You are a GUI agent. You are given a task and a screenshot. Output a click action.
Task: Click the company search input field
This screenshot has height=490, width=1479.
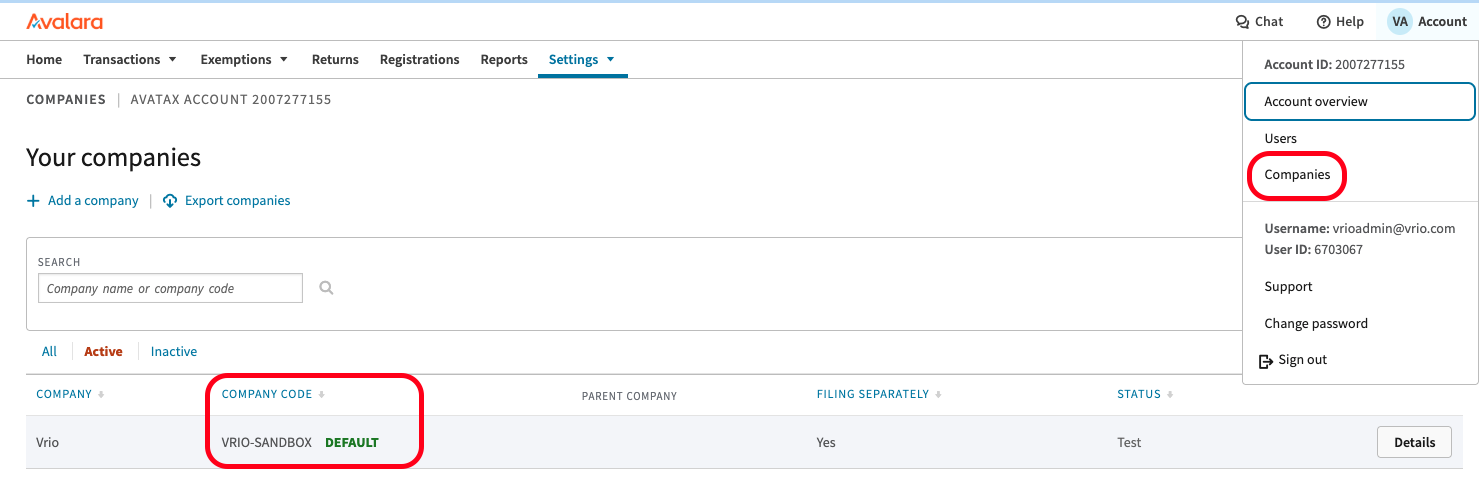click(170, 288)
